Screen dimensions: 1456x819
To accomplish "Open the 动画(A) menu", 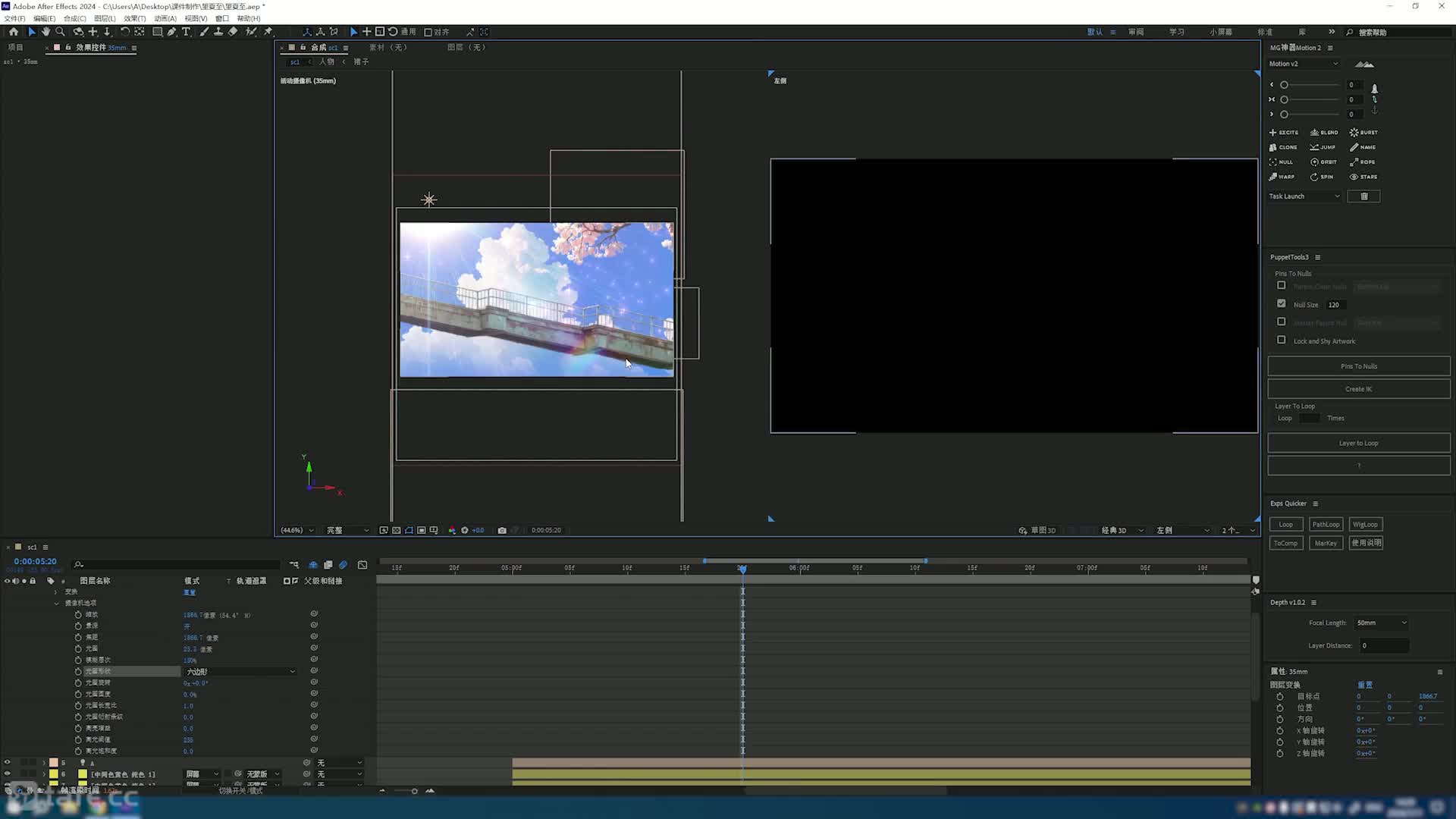I will pyautogui.click(x=165, y=18).
